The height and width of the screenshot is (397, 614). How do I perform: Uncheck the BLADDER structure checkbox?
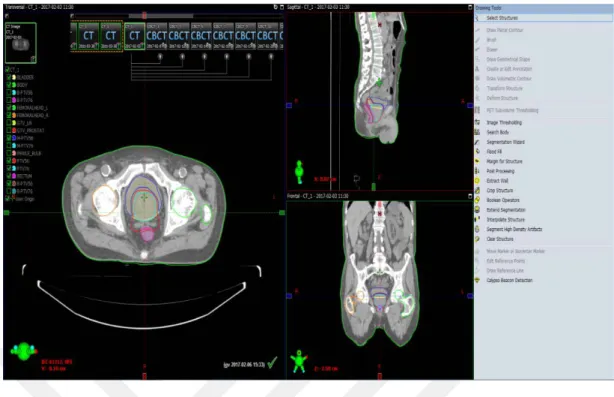click(9, 78)
